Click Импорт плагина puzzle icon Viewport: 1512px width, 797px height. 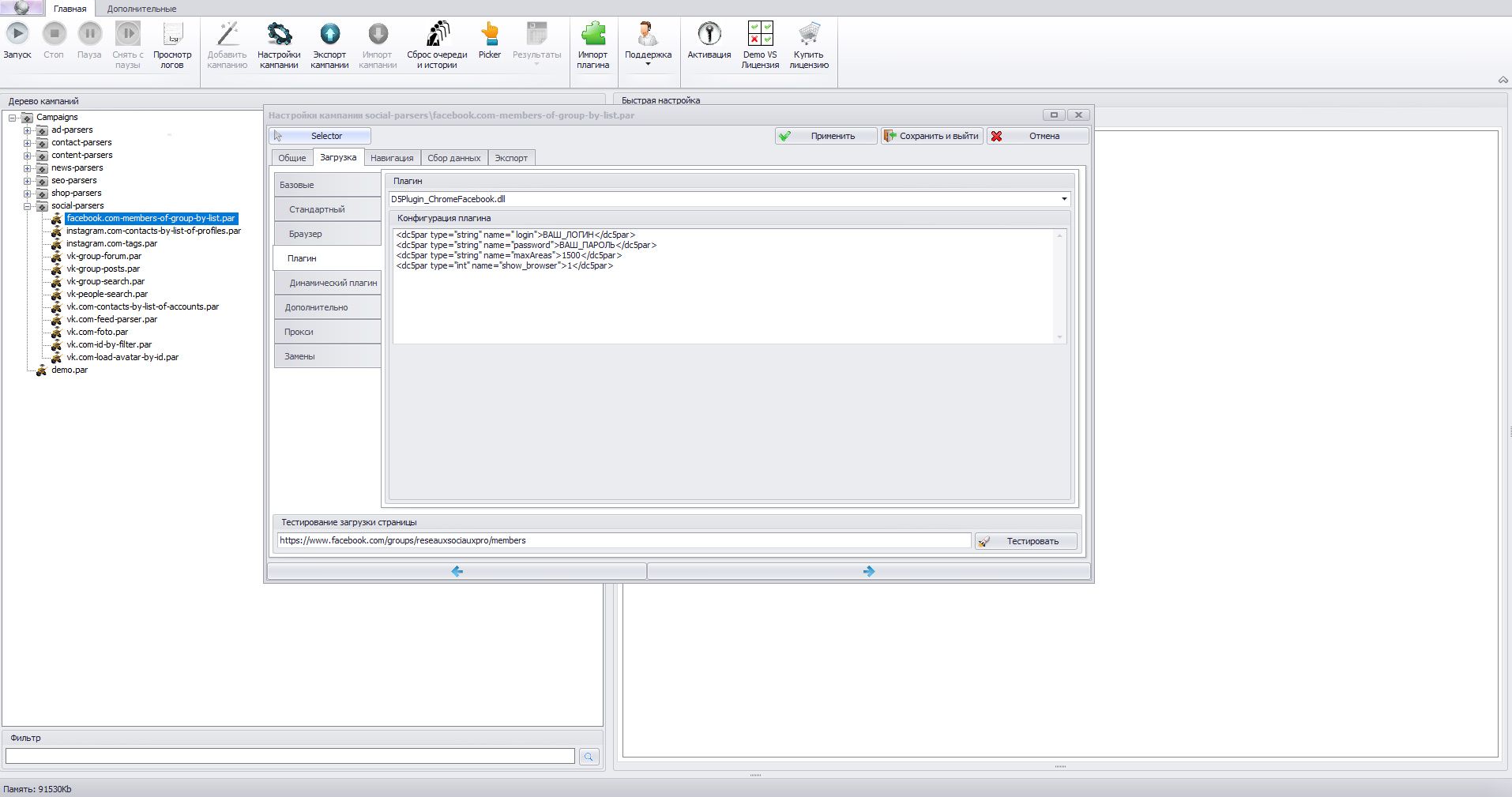(x=592, y=34)
